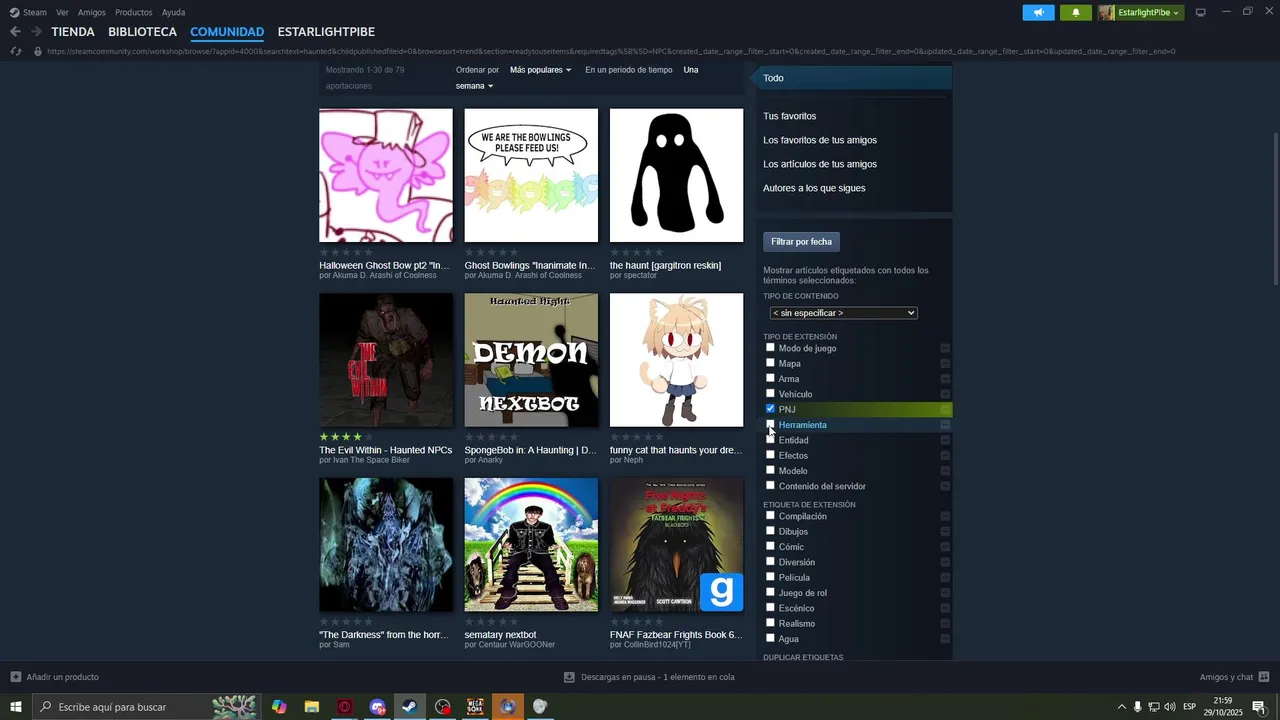Expand the EstarlightPibe account dropdown
Viewport: 1280px width, 720px height.
(1176, 13)
